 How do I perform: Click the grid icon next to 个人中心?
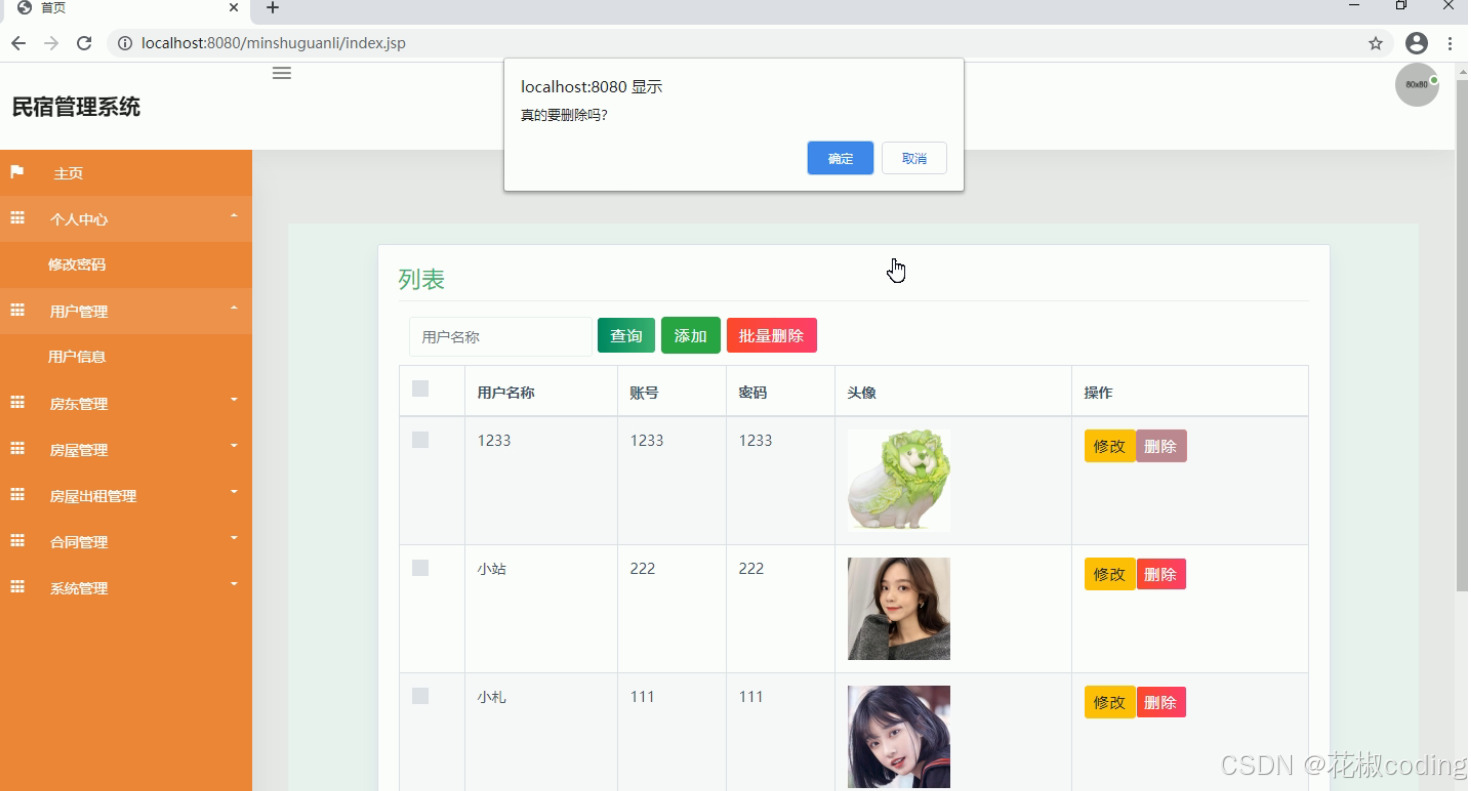tap(18, 218)
